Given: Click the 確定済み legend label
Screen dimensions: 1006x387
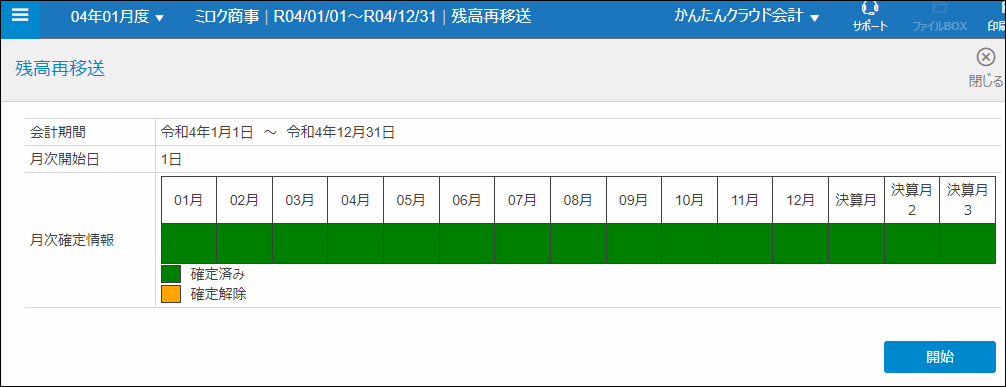Looking at the screenshot, I should 219,275.
